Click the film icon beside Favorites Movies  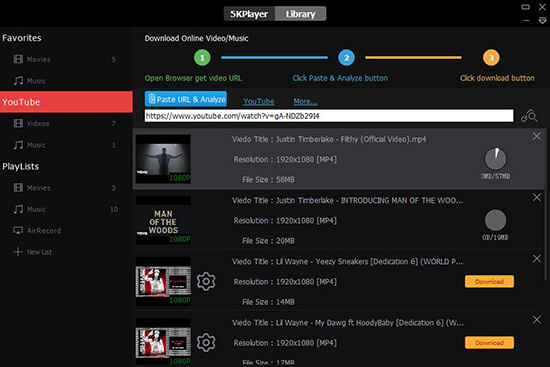tap(18, 59)
